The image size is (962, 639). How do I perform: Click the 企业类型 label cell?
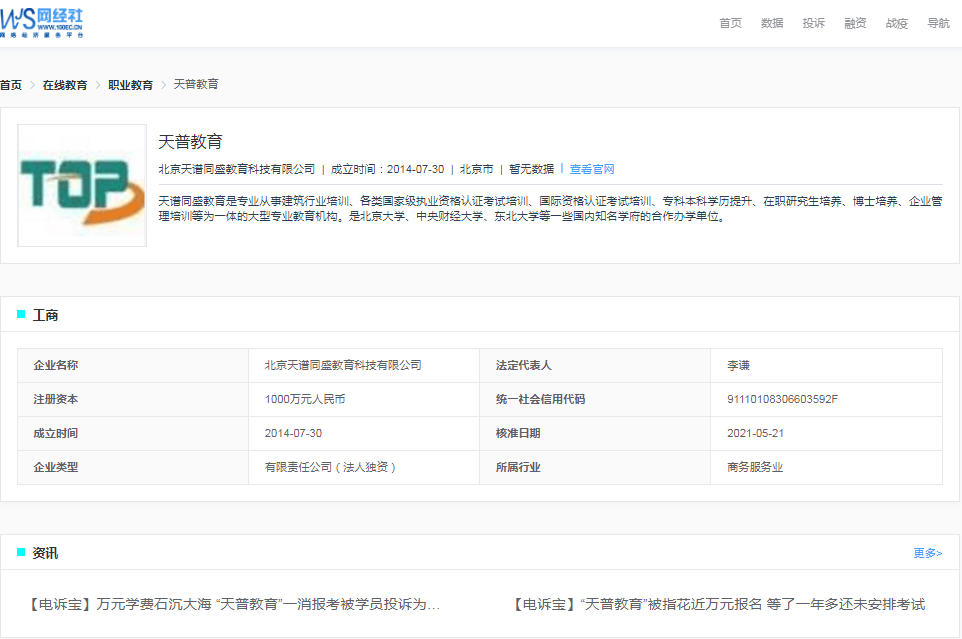133,467
